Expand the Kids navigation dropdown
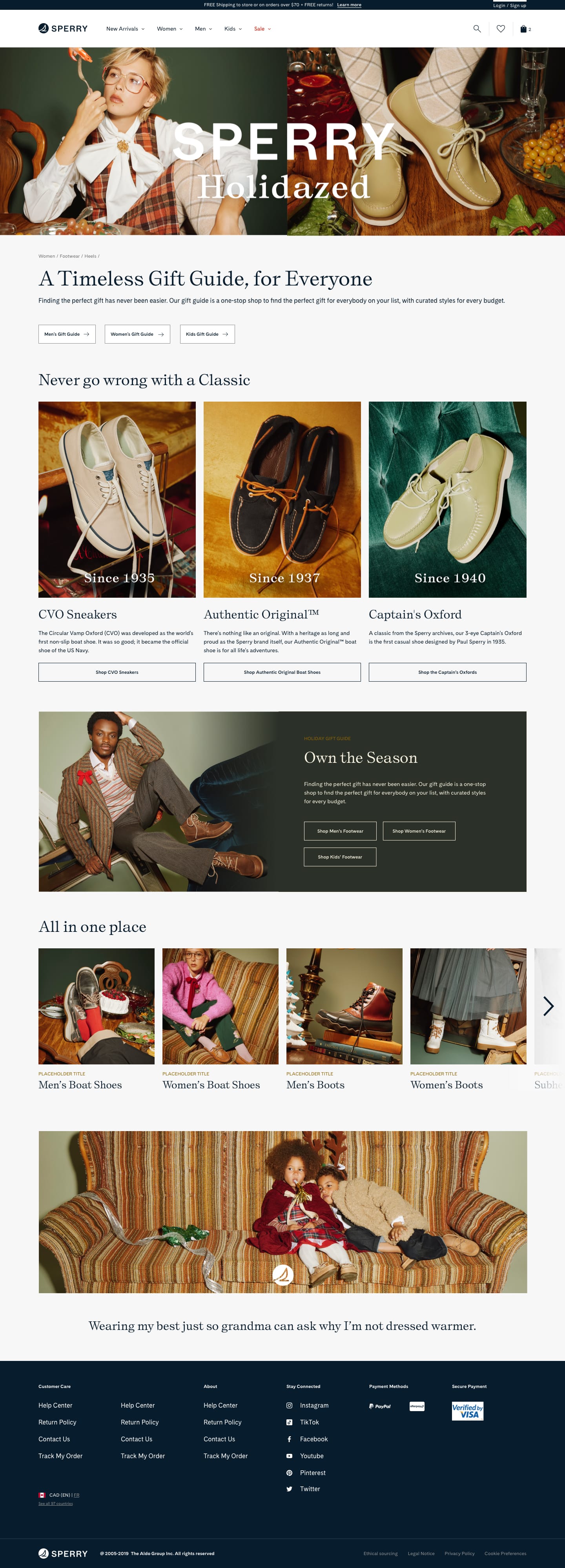The height and width of the screenshot is (1568, 565). [233, 29]
